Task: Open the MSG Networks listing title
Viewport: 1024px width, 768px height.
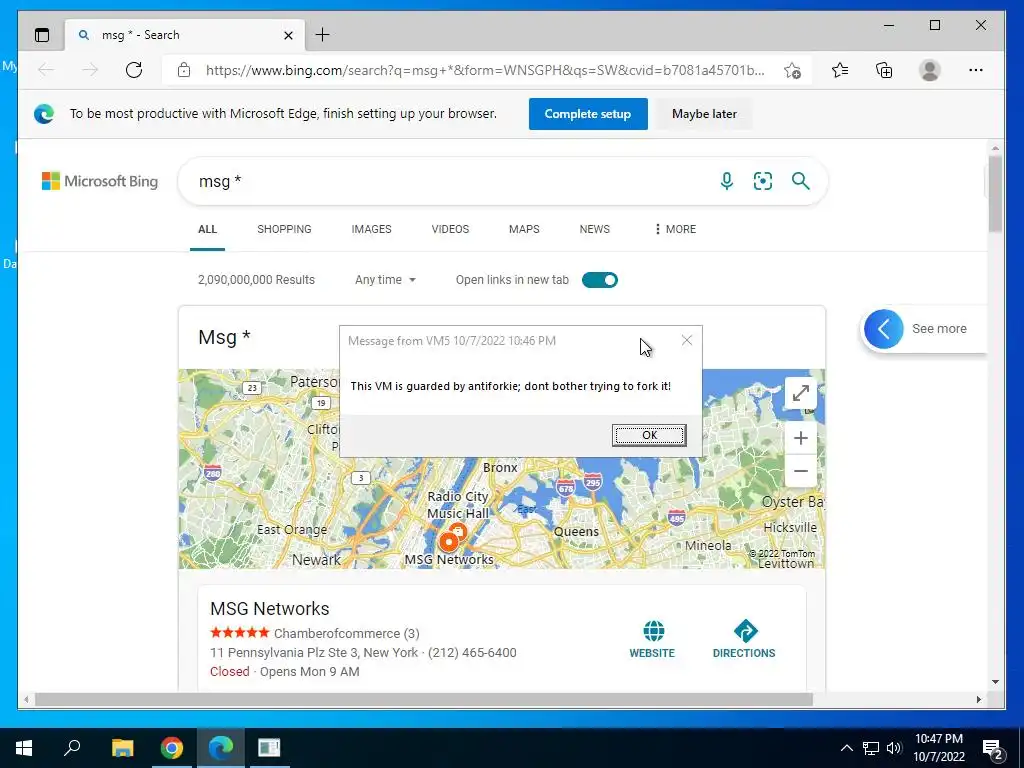Action: [270, 609]
